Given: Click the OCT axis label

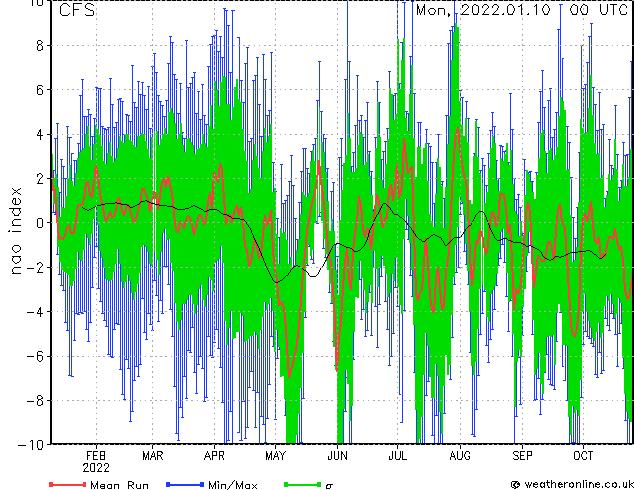Looking at the screenshot, I should tap(583, 456).
